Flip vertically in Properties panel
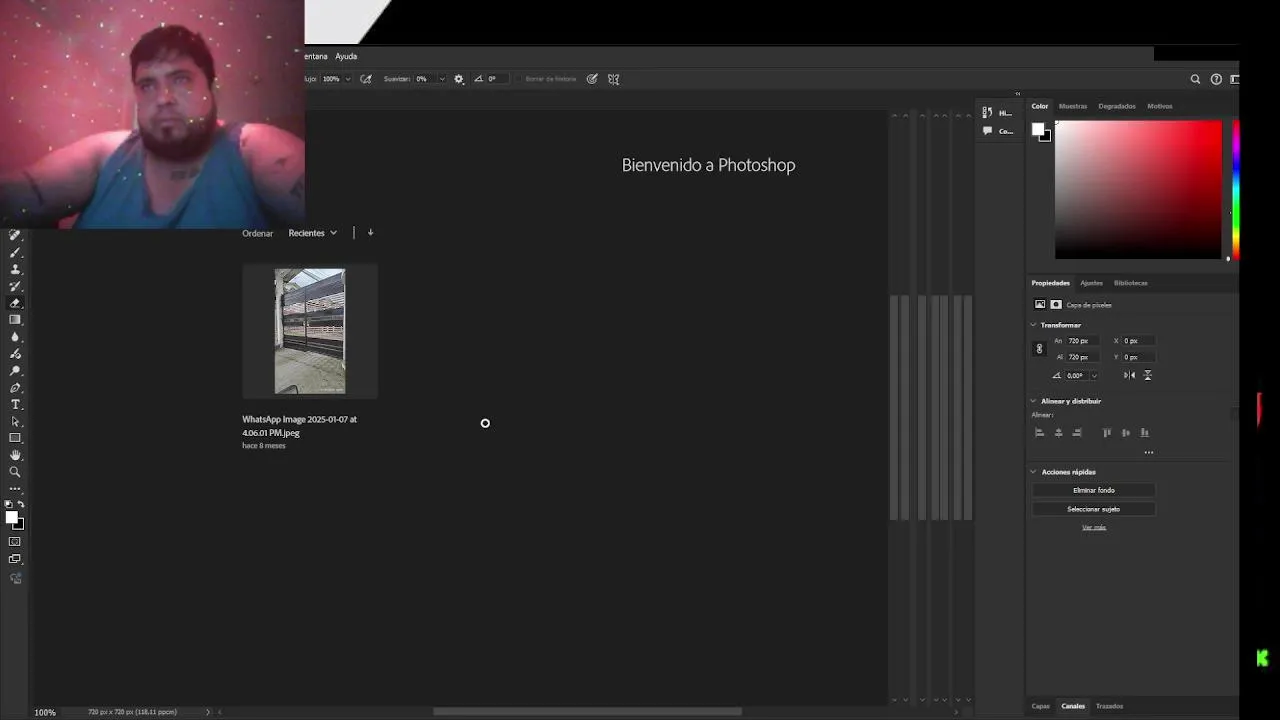 [1147, 375]
